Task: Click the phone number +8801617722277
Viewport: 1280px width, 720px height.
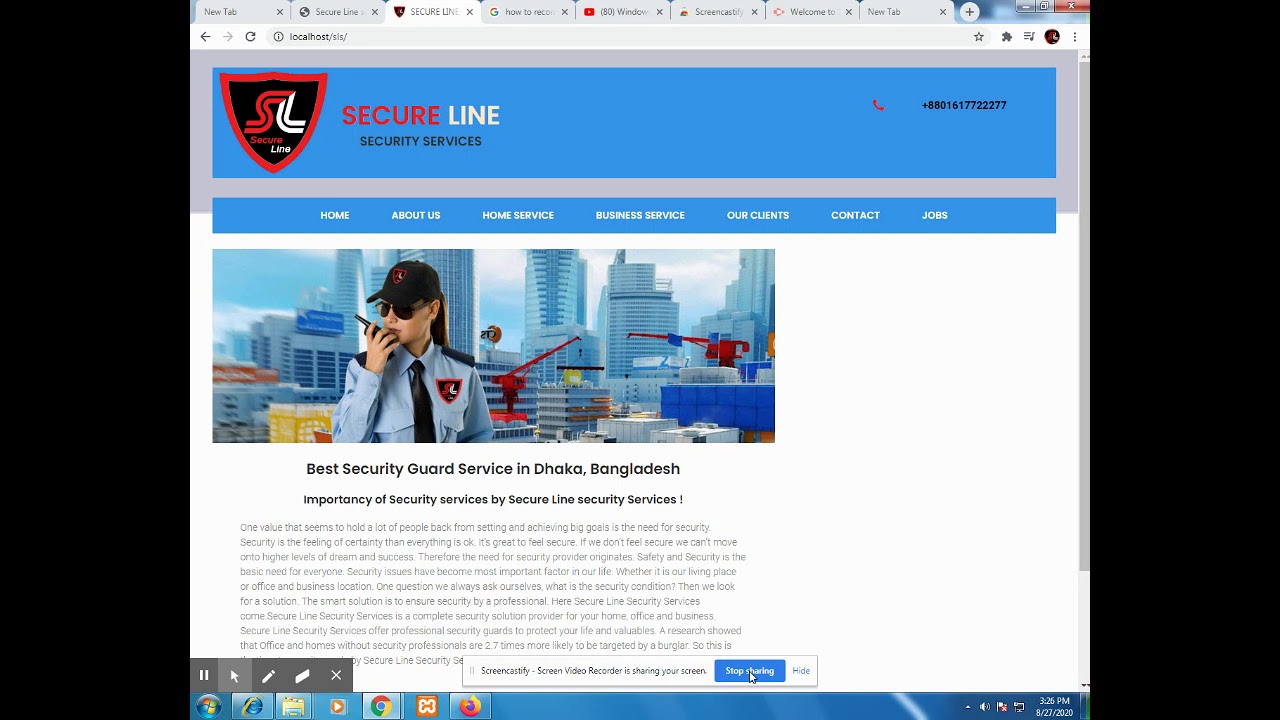Action: pos(964,105)
